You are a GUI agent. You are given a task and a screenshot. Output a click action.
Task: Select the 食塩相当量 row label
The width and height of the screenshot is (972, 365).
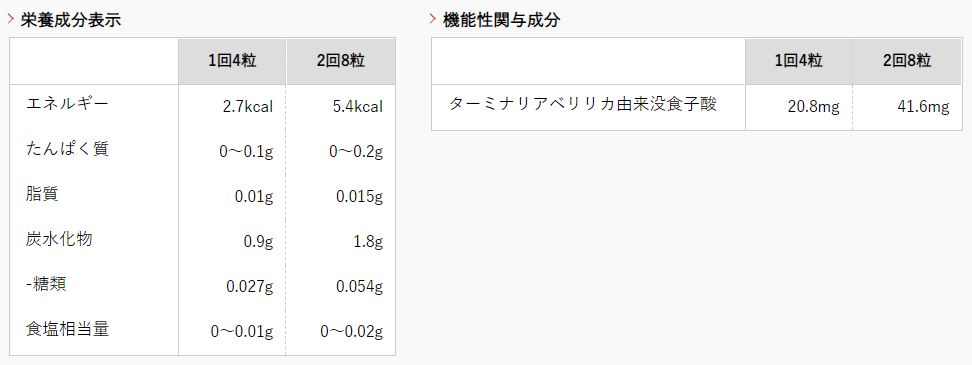coord(67,329)
